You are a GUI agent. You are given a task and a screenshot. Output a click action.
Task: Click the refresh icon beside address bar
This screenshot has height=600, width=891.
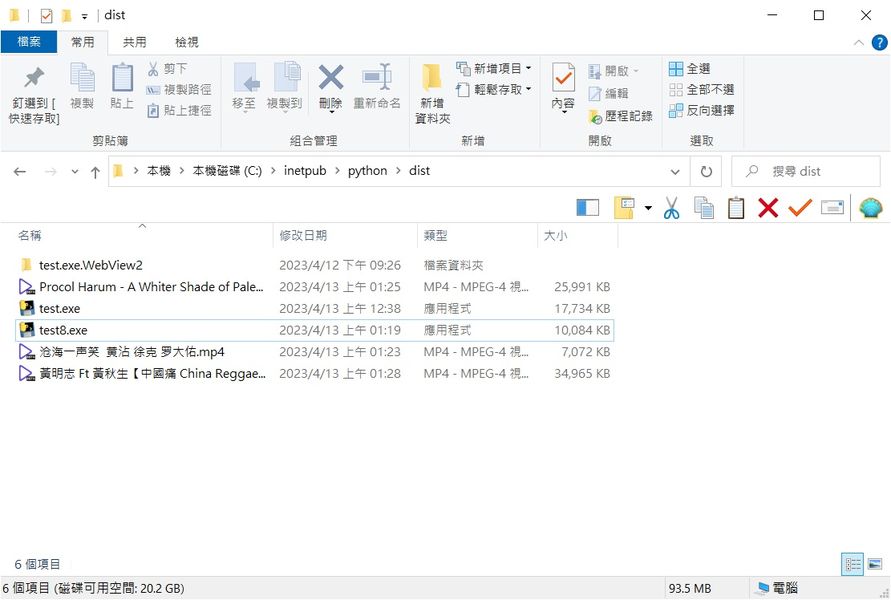[x=706, y=171]
